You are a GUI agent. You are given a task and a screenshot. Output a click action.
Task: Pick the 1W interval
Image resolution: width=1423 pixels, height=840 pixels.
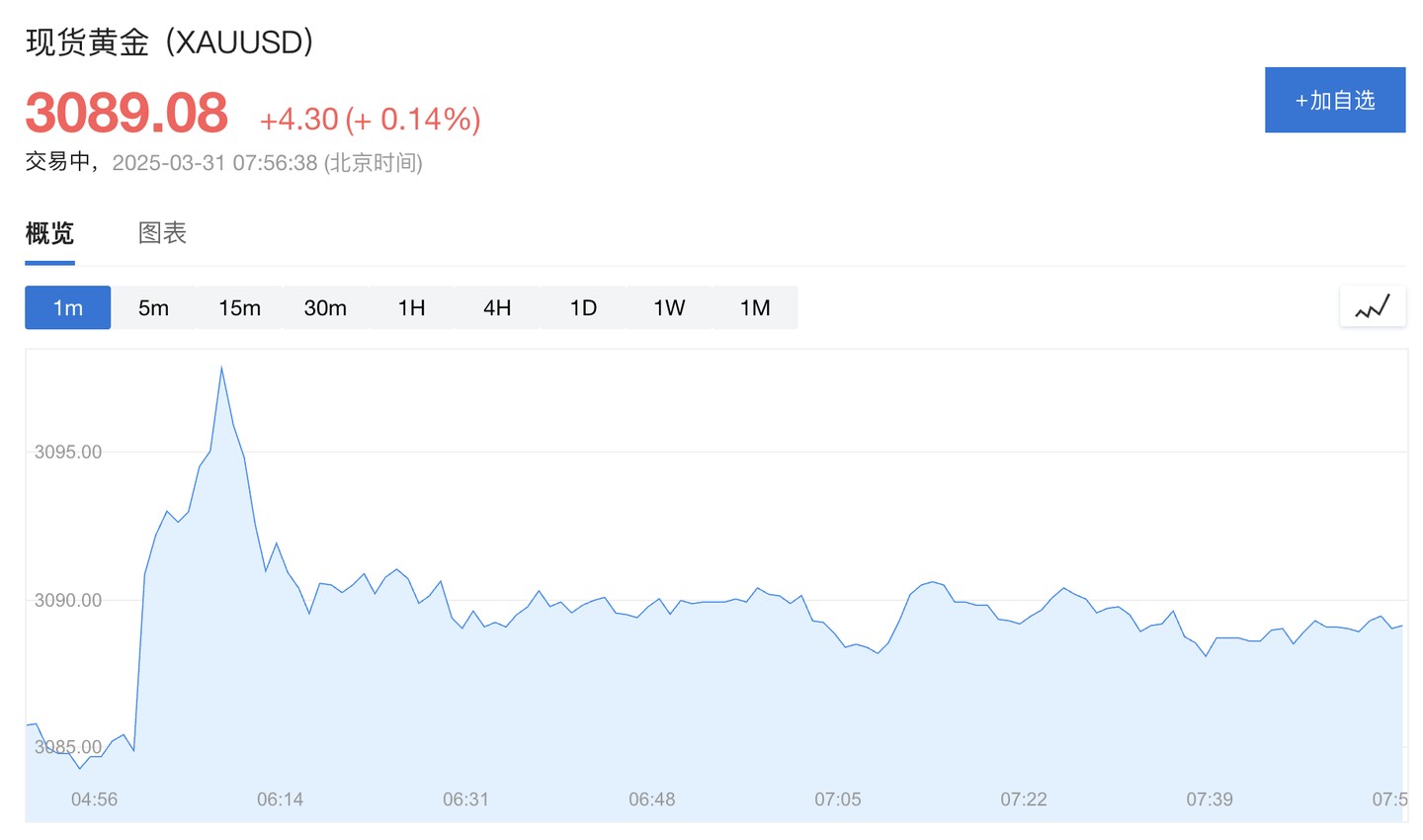point(669,307)
